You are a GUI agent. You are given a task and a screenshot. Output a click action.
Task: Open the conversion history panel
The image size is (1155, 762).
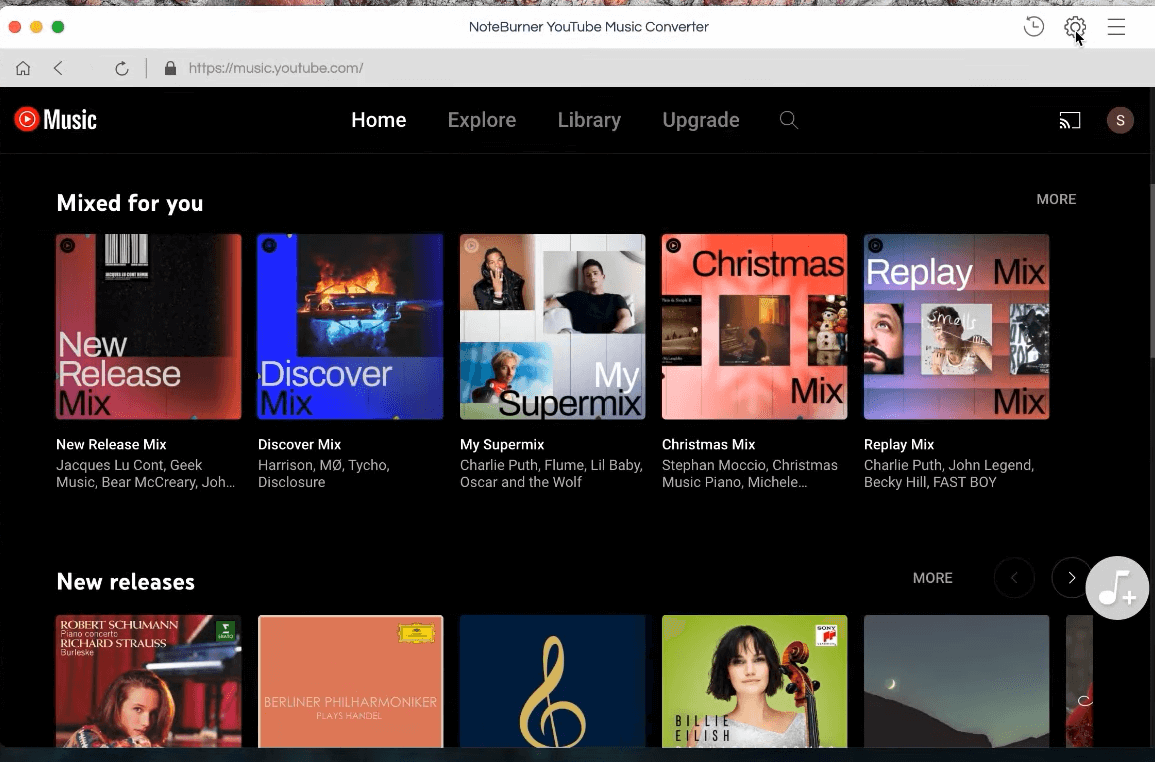pos(1033,26)
